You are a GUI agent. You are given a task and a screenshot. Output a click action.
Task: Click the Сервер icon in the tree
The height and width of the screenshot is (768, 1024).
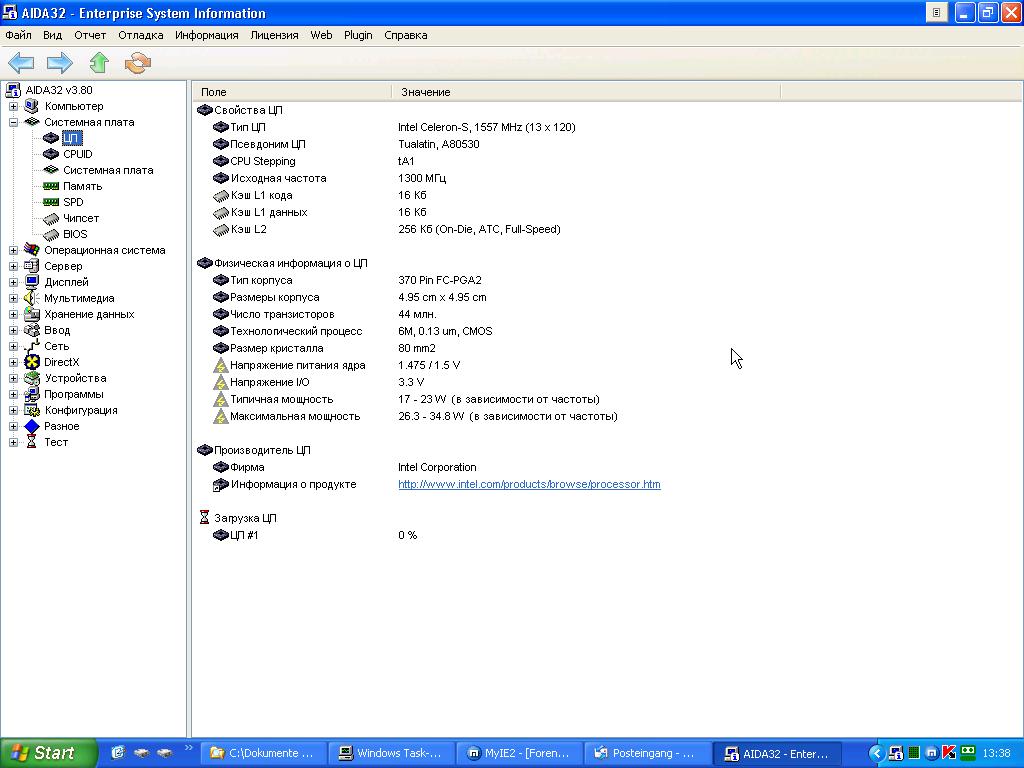click(x=31, y=266)
